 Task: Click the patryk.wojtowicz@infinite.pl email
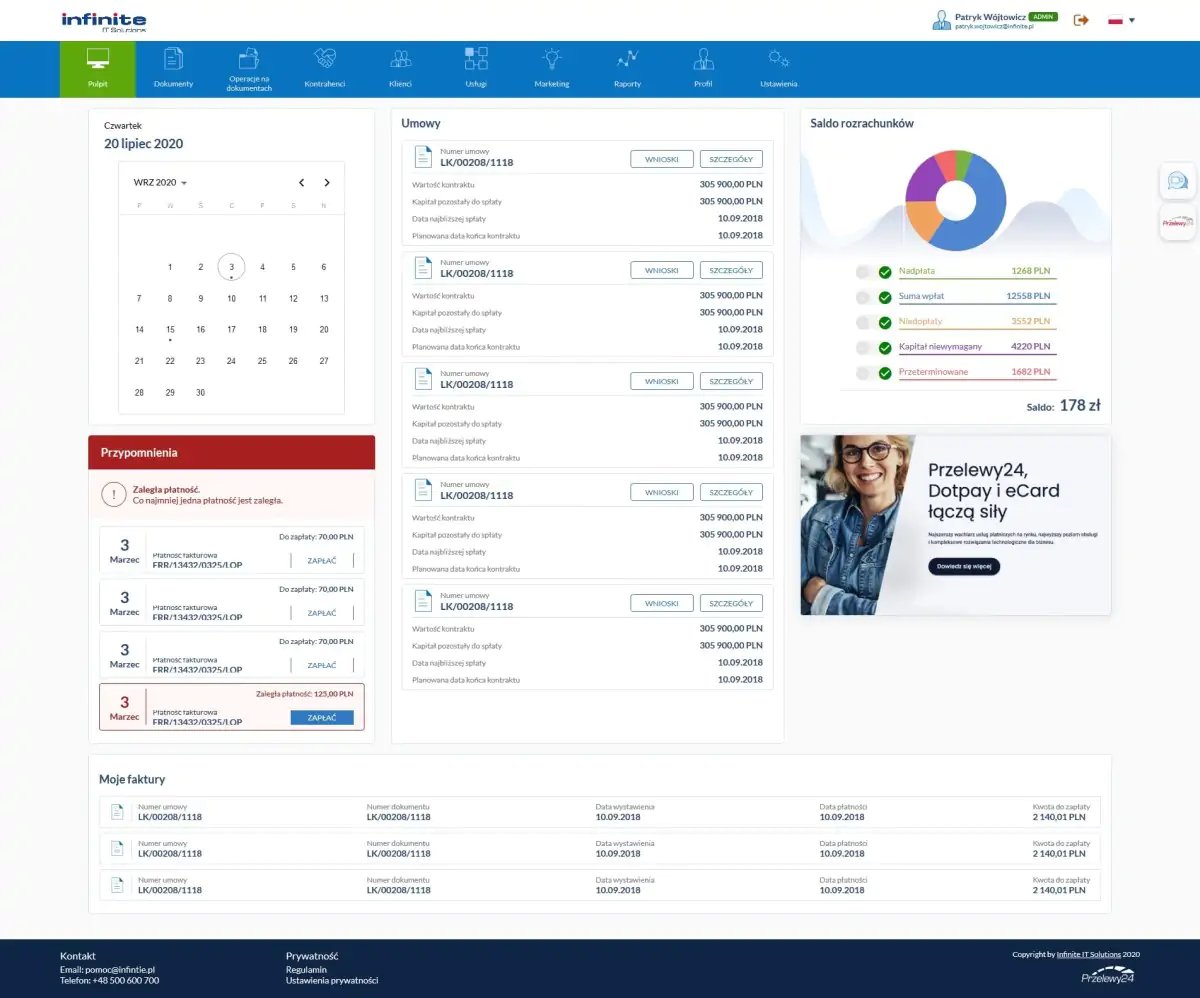[994, 27]
